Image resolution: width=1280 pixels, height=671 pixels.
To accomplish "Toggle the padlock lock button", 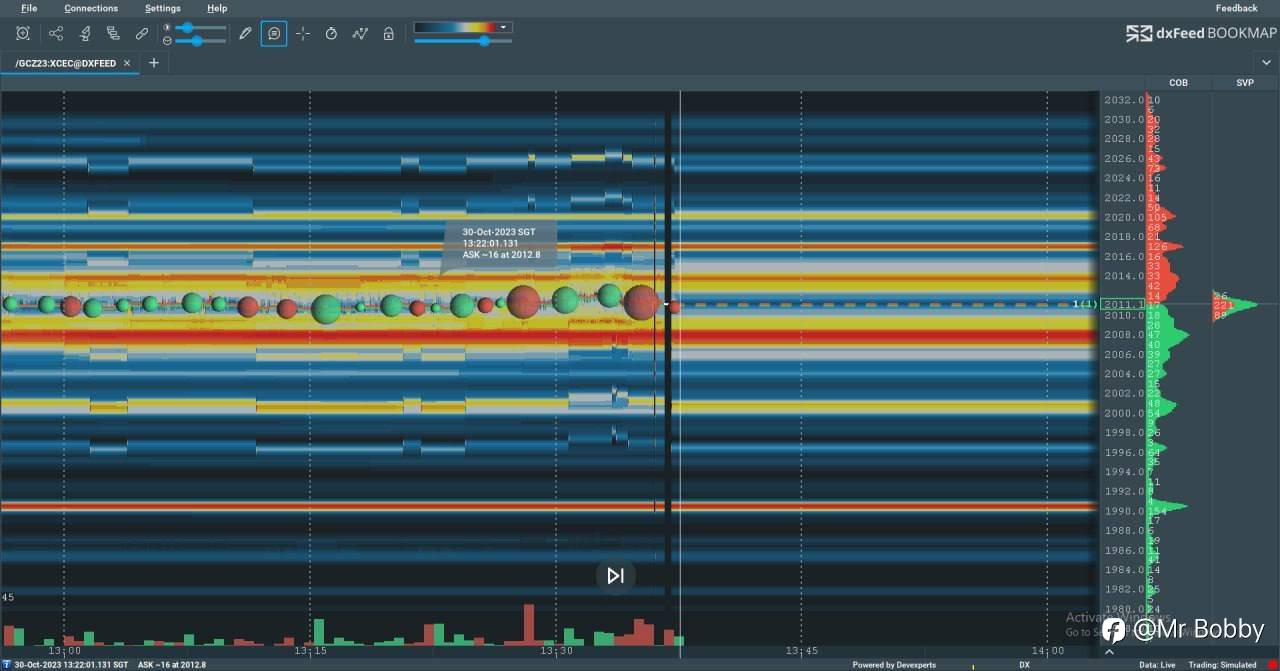I will click(x=388, y=33).
